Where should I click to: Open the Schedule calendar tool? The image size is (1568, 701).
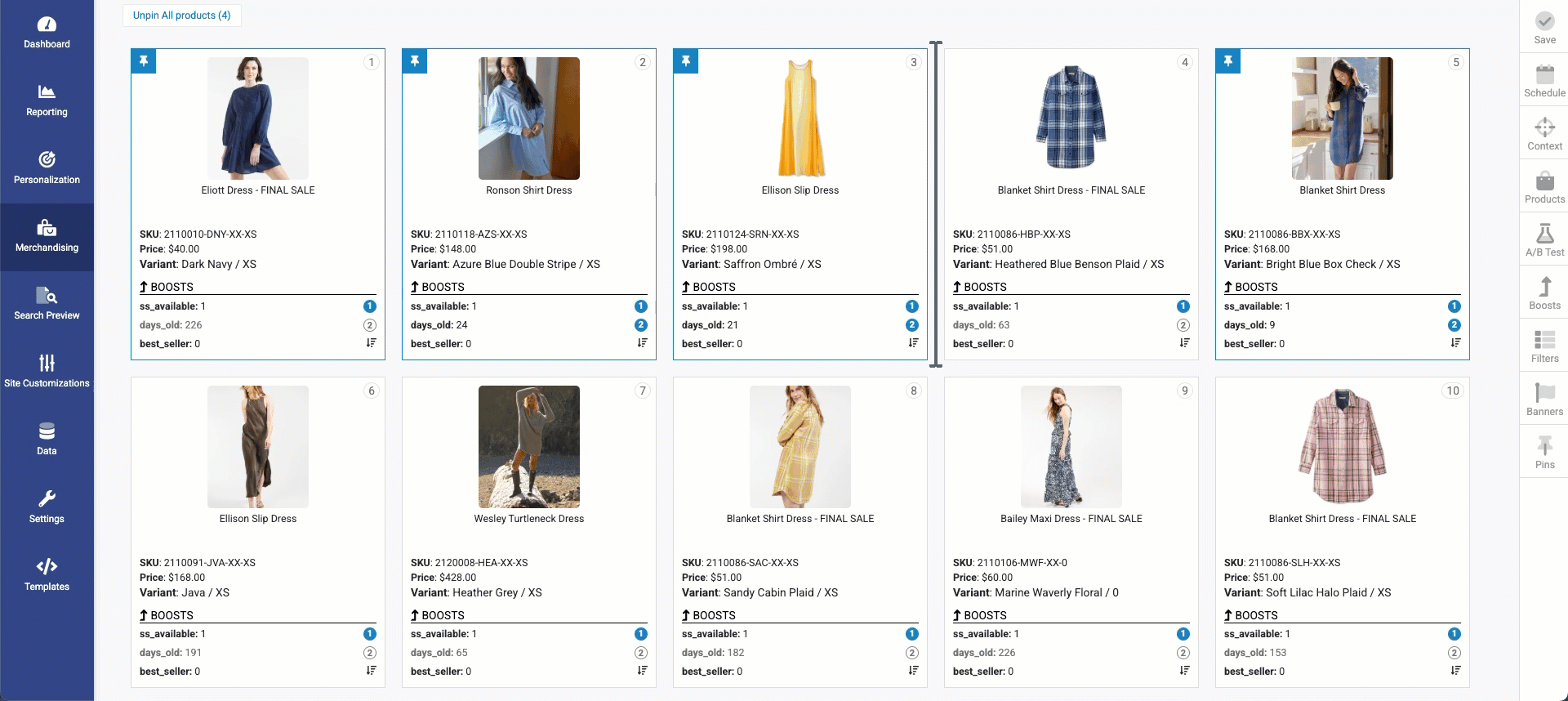click(1543, 80)
